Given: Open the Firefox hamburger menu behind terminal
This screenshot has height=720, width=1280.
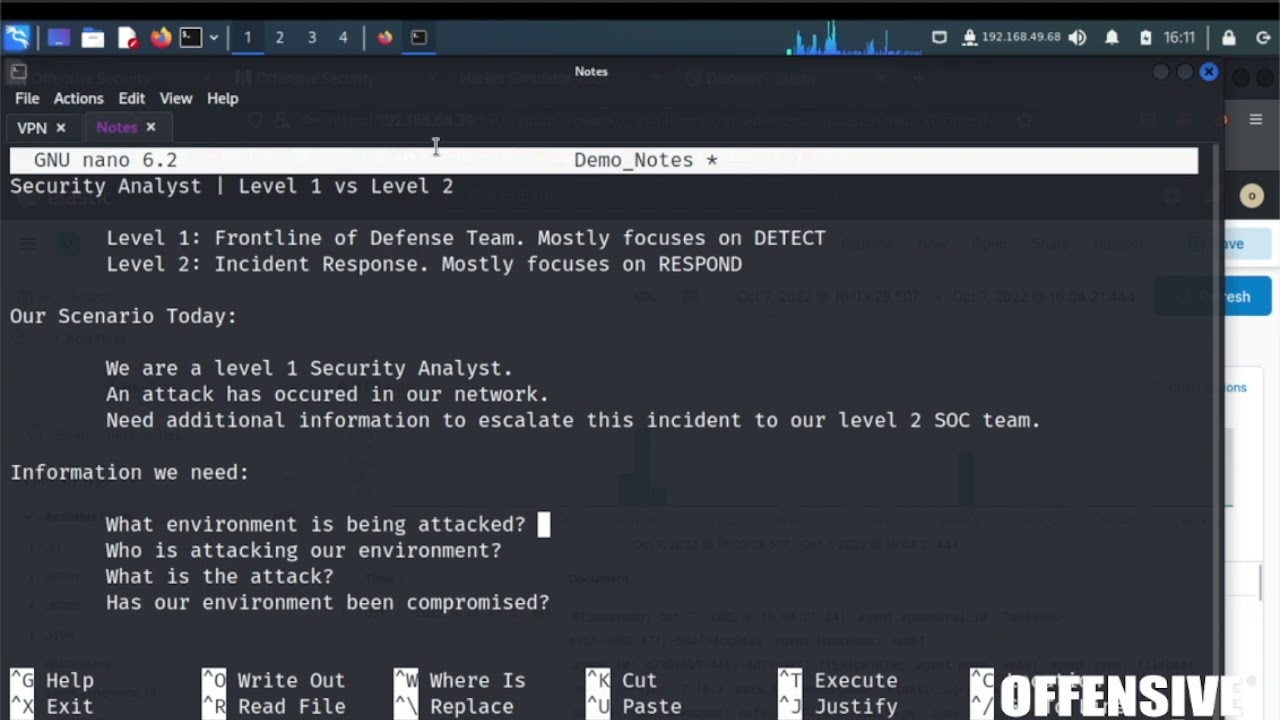Looking at the screenshot, I should 1256,120.
